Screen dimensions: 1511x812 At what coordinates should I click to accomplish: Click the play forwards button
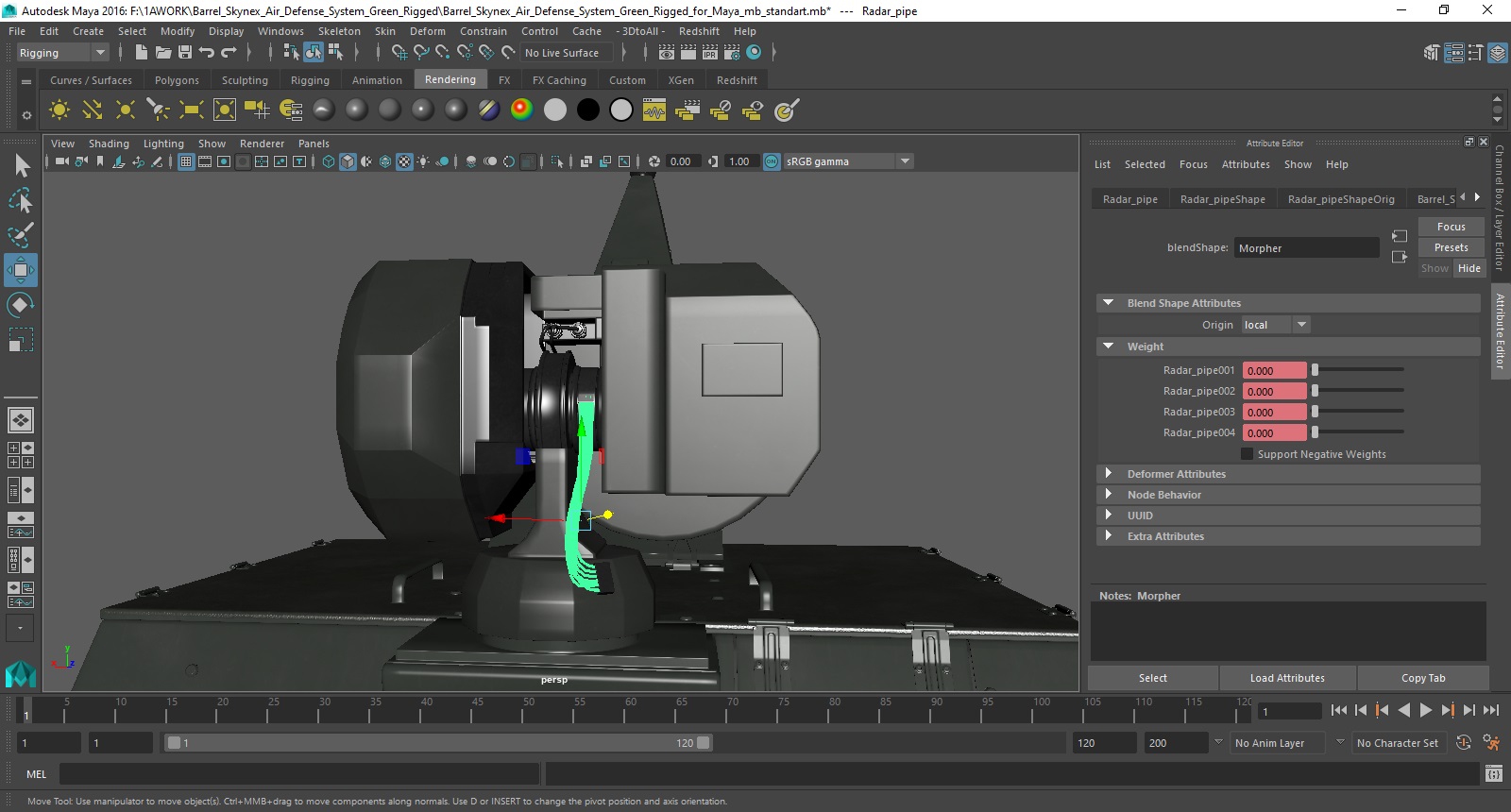tap(1426, 711)
